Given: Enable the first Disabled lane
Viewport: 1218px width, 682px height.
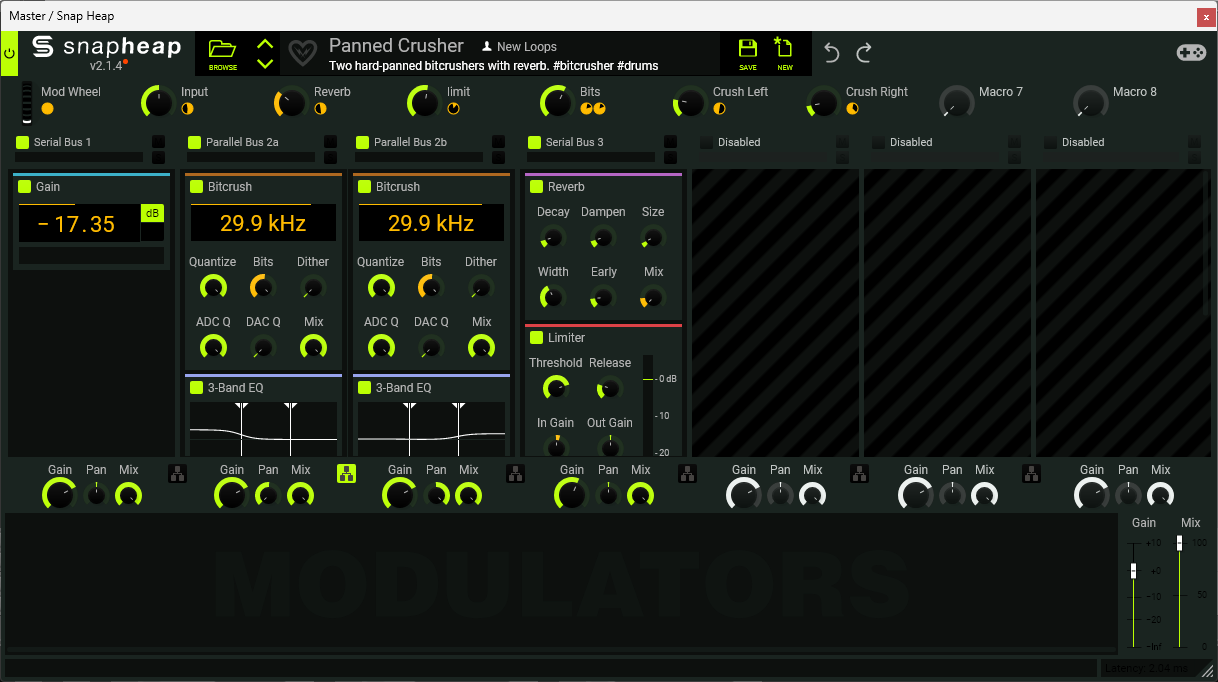Looking at the screenshot, I should pyautogui.click(x=707, y=142).
